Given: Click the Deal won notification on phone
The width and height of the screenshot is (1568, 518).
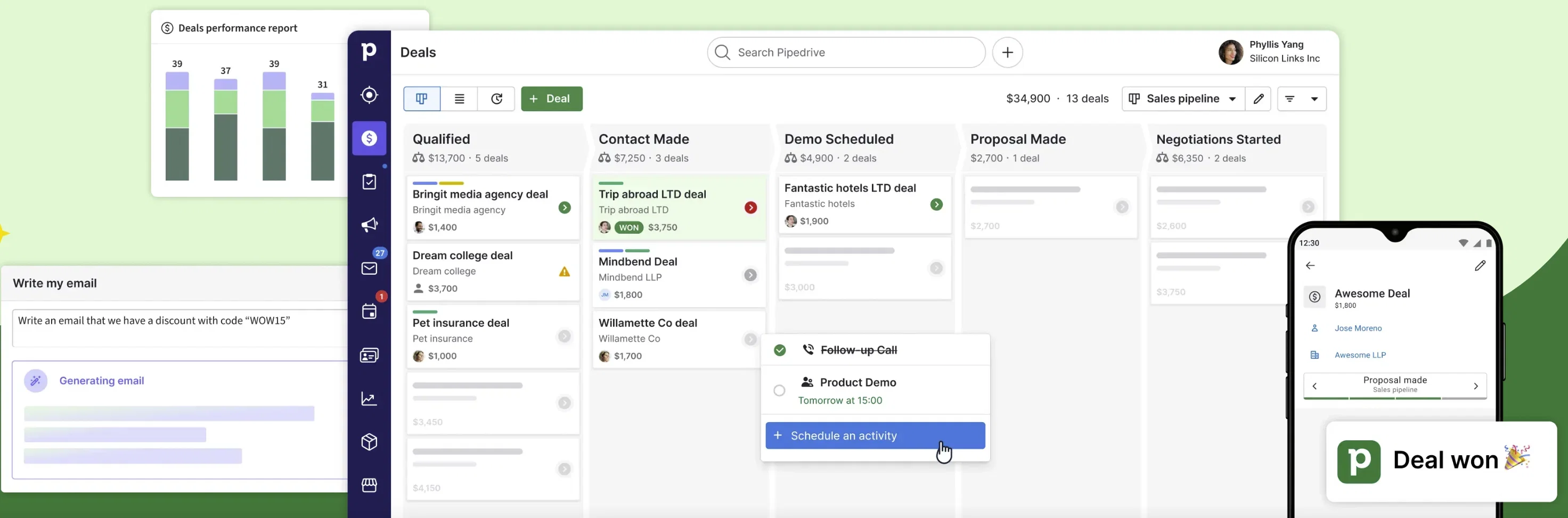Looking at the screenshot, I should point(1441,462).
